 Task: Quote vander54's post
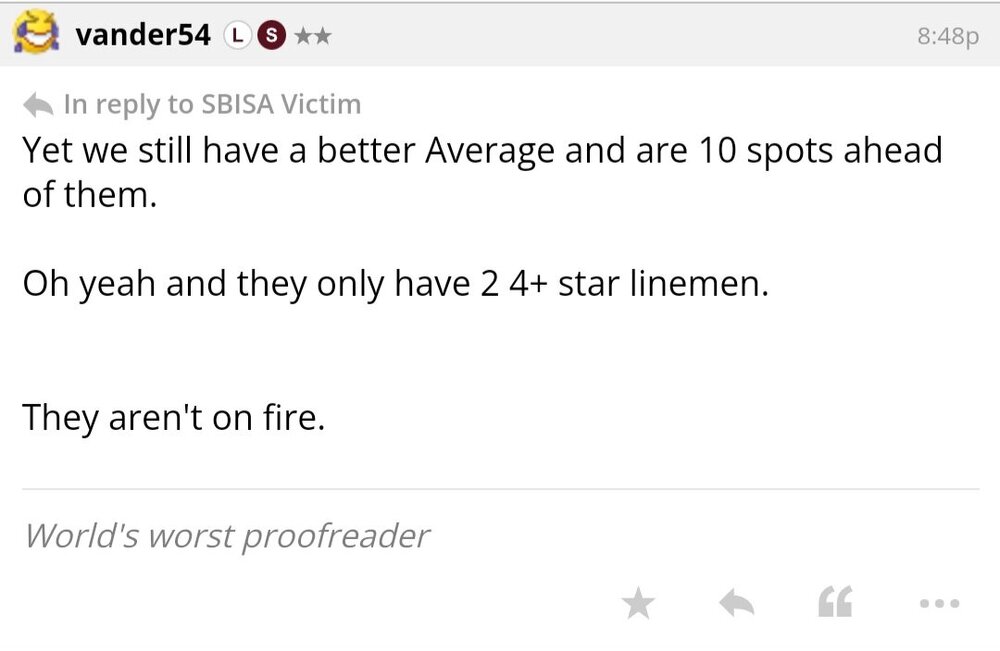pos(836,602)
